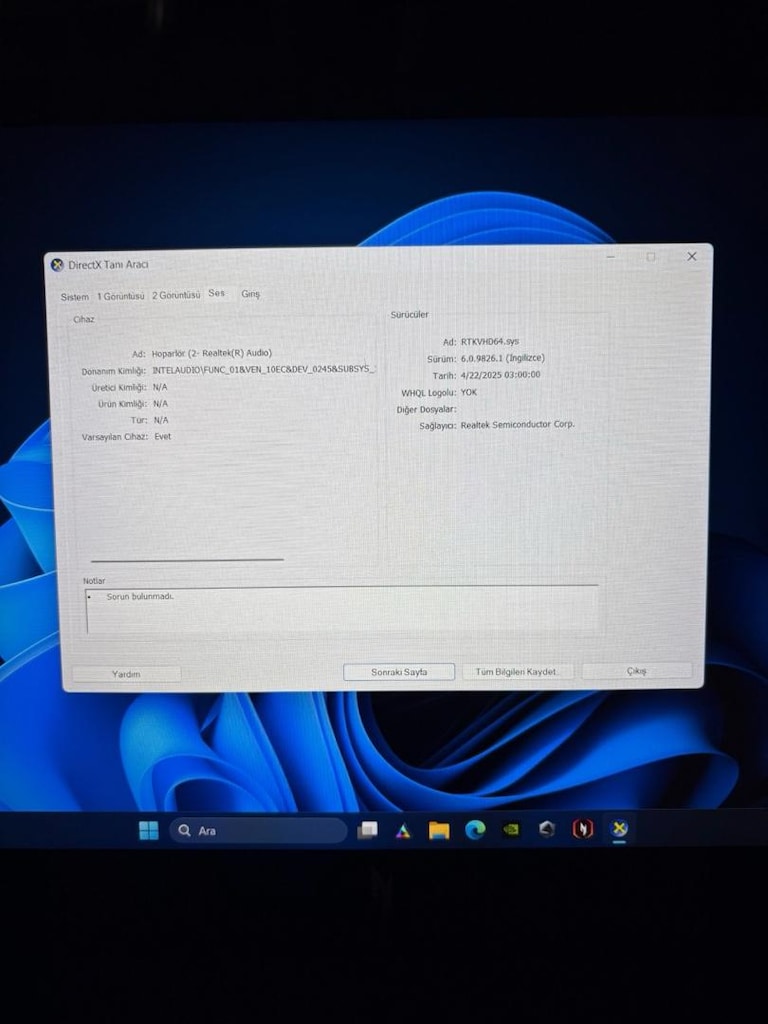
Task: Switch to the Sistem tab
Action: pyautogui.click(x=74, y=296)
